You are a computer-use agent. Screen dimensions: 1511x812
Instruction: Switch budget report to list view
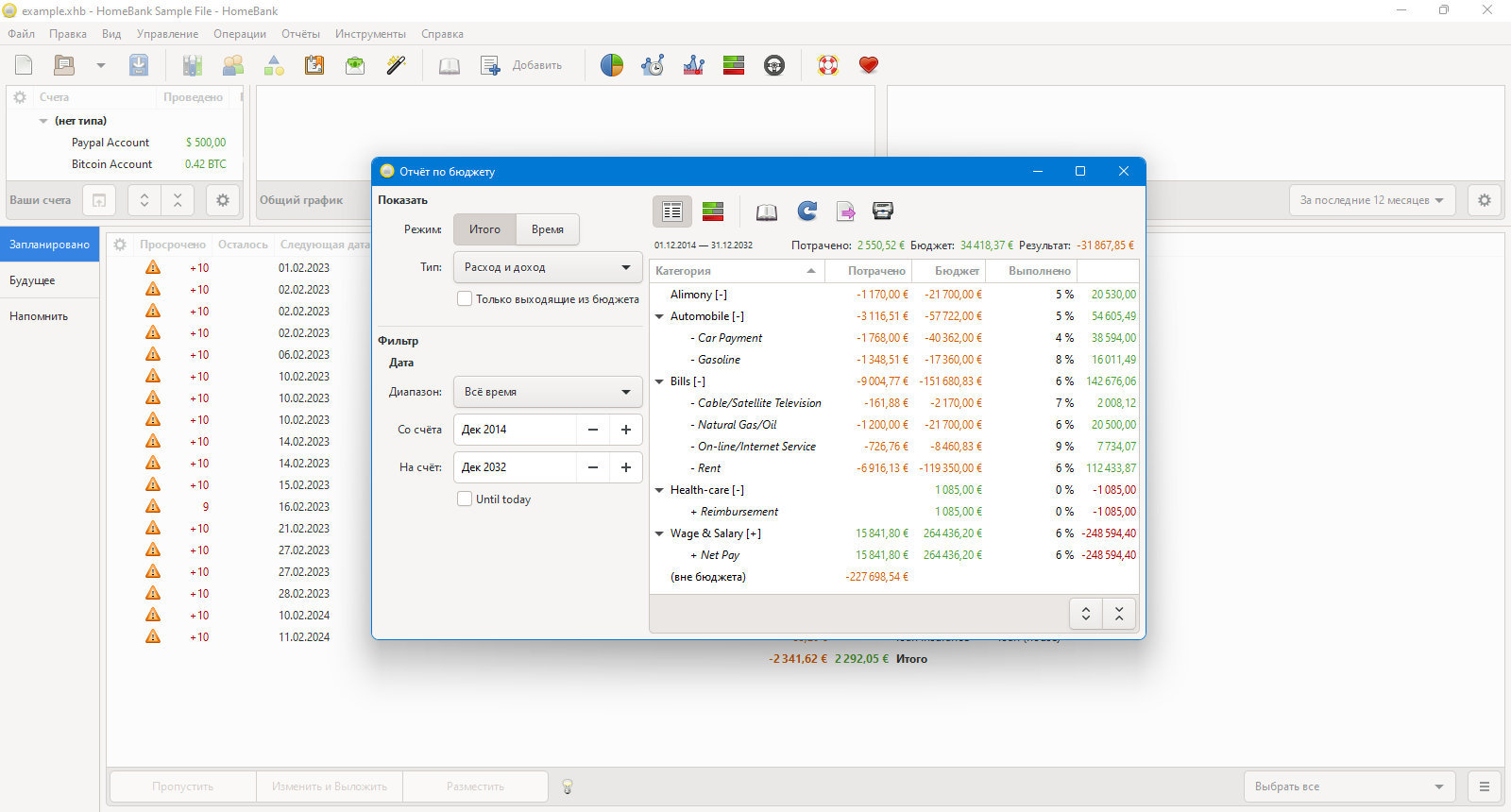pyautogui.click(x=672, y=211)
